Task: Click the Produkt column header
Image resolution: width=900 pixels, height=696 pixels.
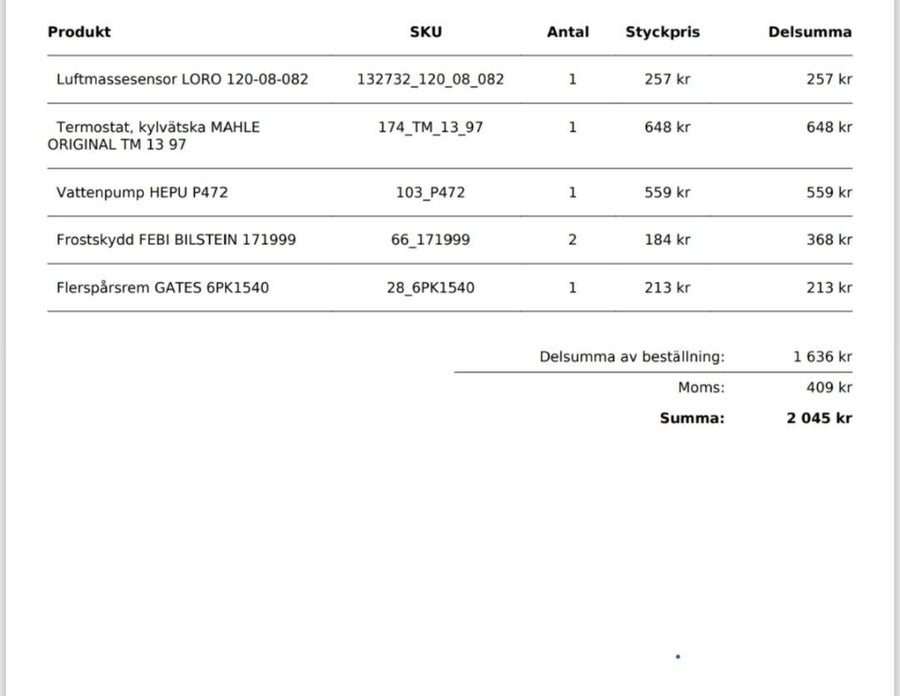Action: [x=79, y=32]
